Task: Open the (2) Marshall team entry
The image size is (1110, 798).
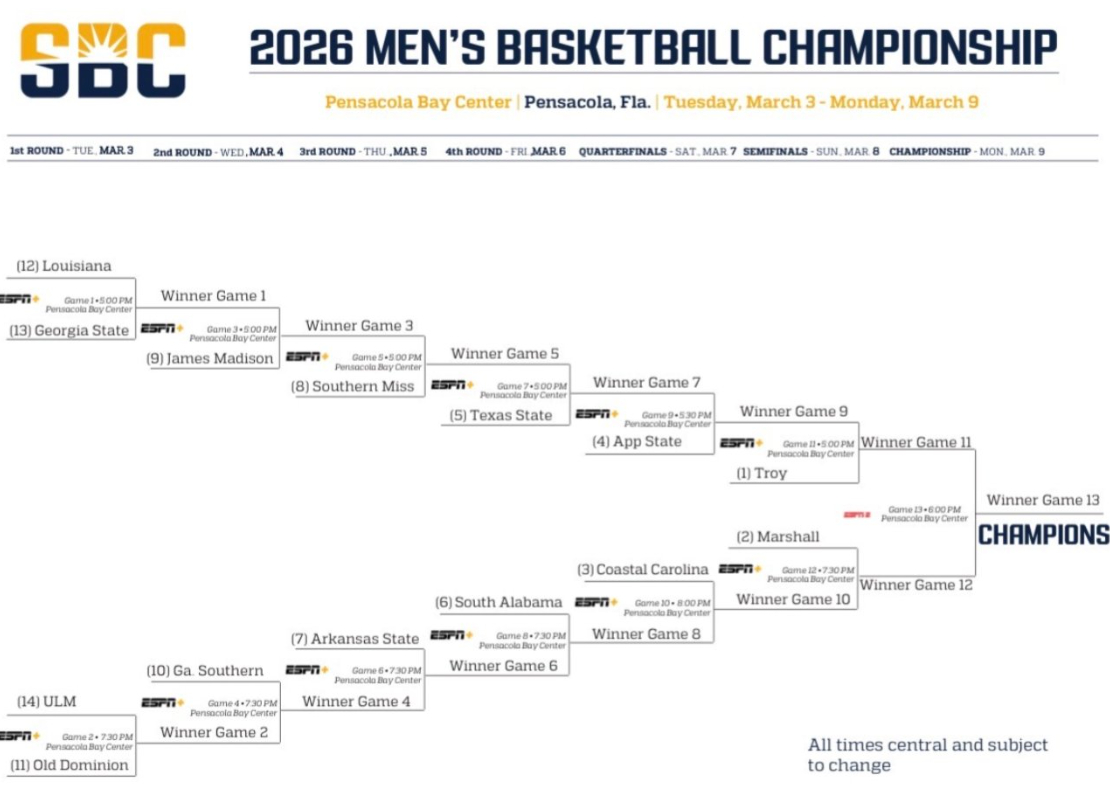Action: pyautogui.click(x=778, y=537)
